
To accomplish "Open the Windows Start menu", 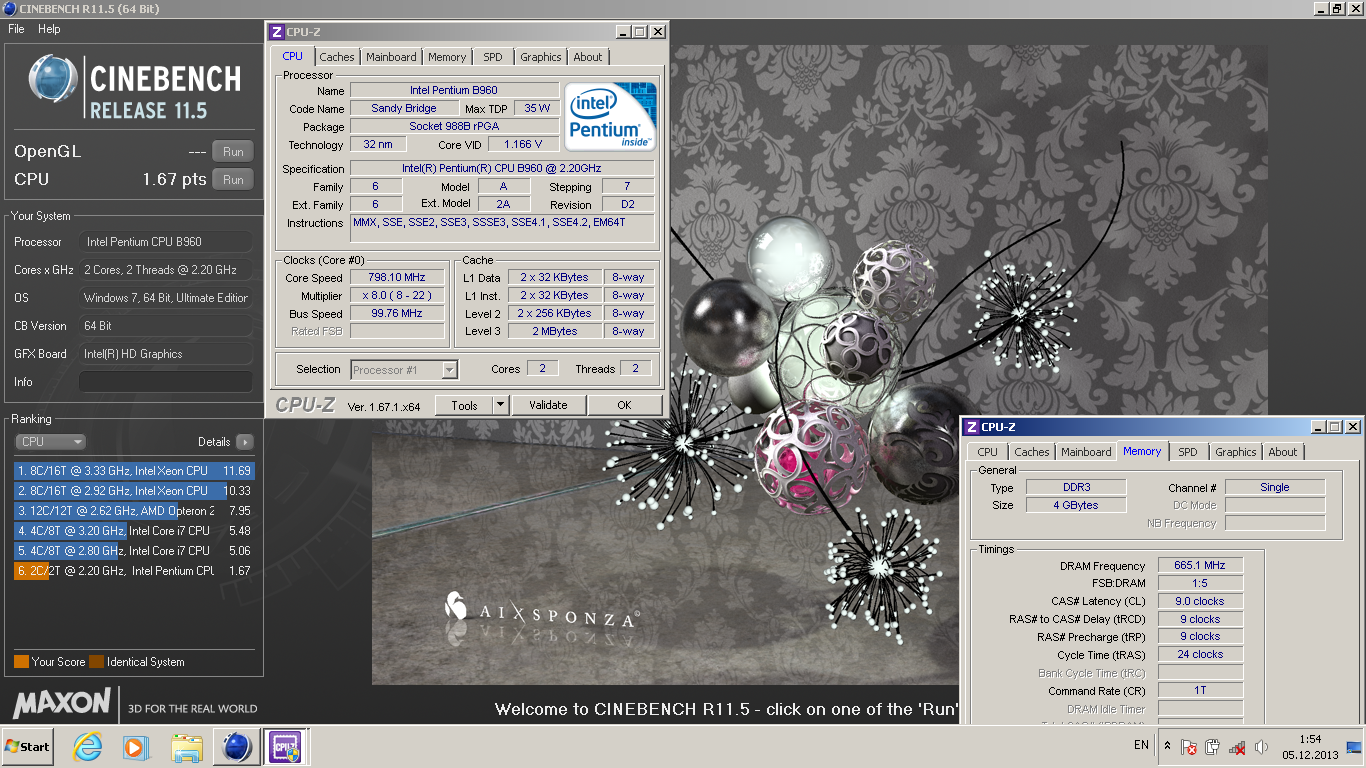I will [28, 747].
